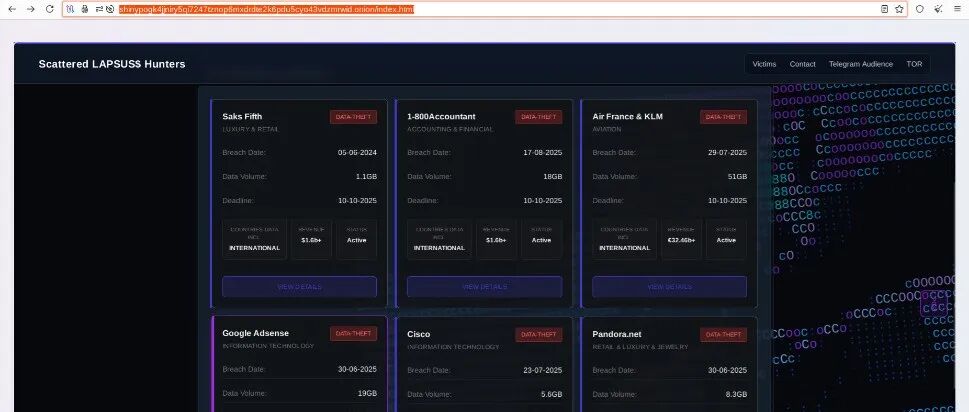Open the security level shield icon
969x412 pixels.
[920, 9]
